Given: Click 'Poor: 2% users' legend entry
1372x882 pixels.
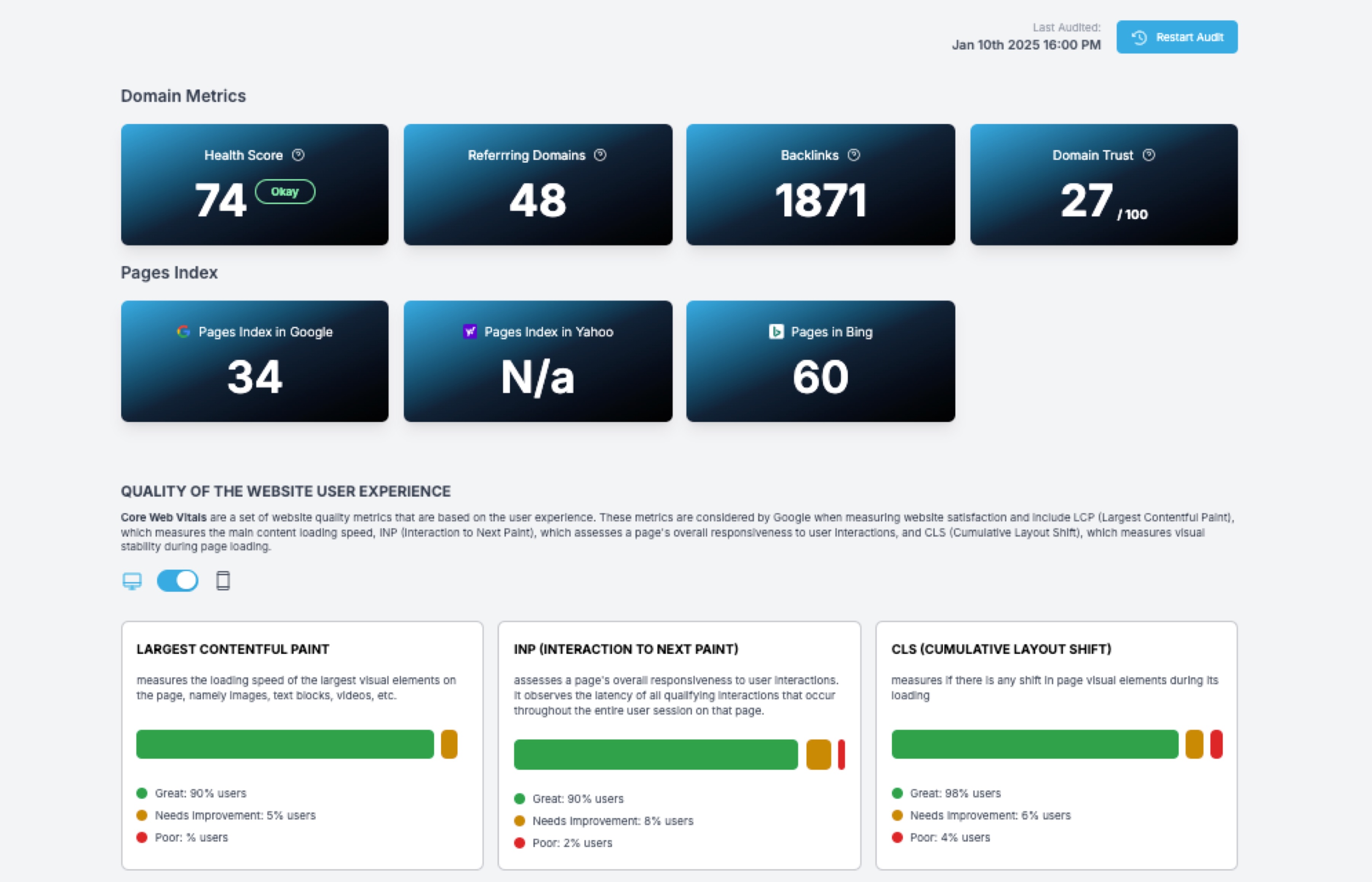Looking at the screenshot, I should pyautogui.click(x=572, y=843).
